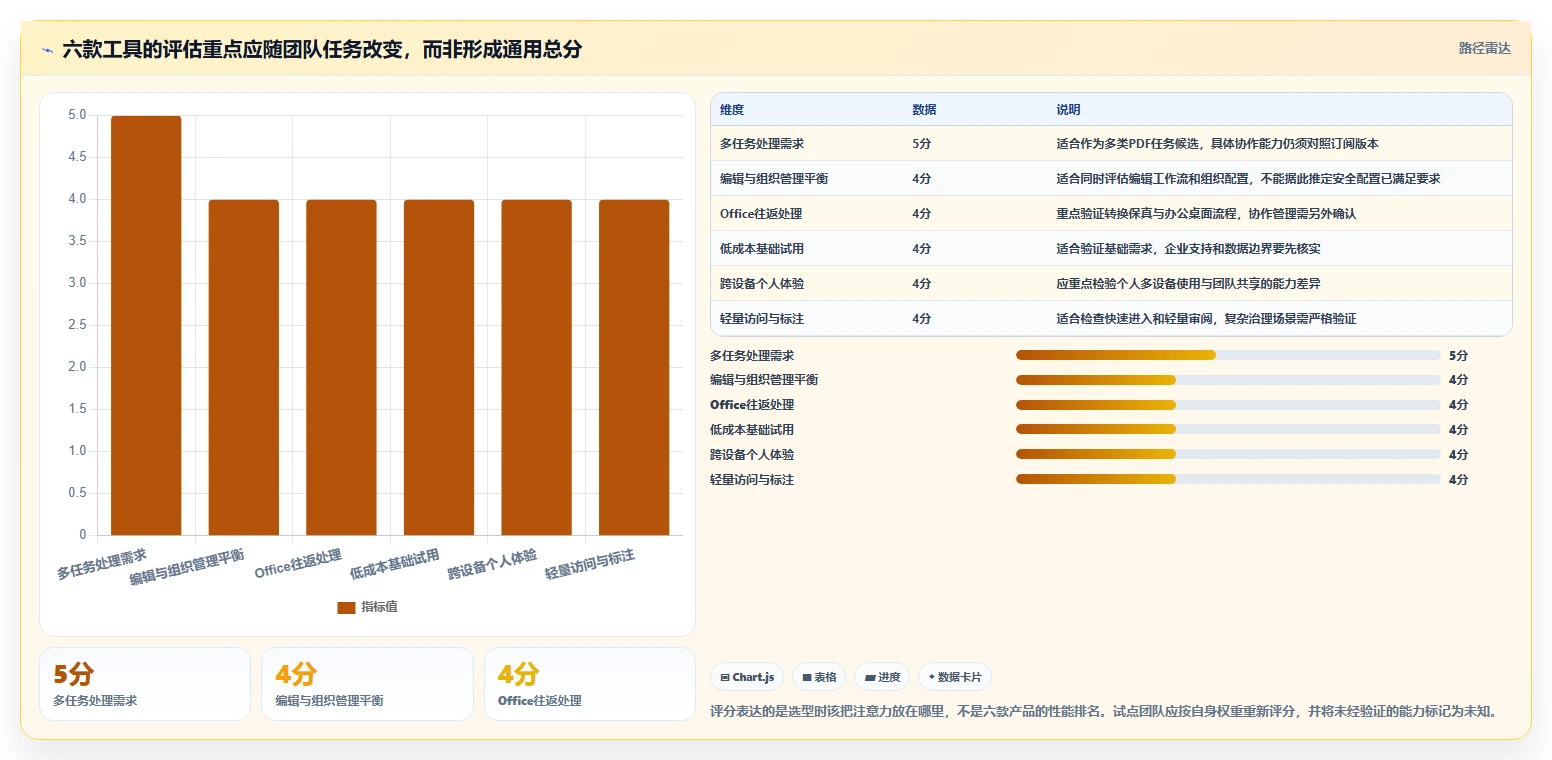1552x760 pixels.
Task: Open the 4分 编辑与组织管理平衡 data card
Action: click(367, 684)
